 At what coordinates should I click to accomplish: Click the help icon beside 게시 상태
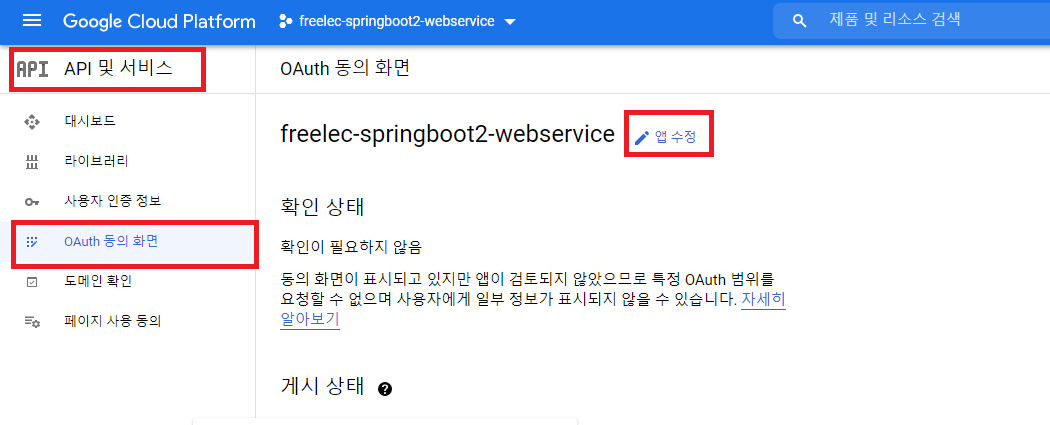(x=384, y=389)
